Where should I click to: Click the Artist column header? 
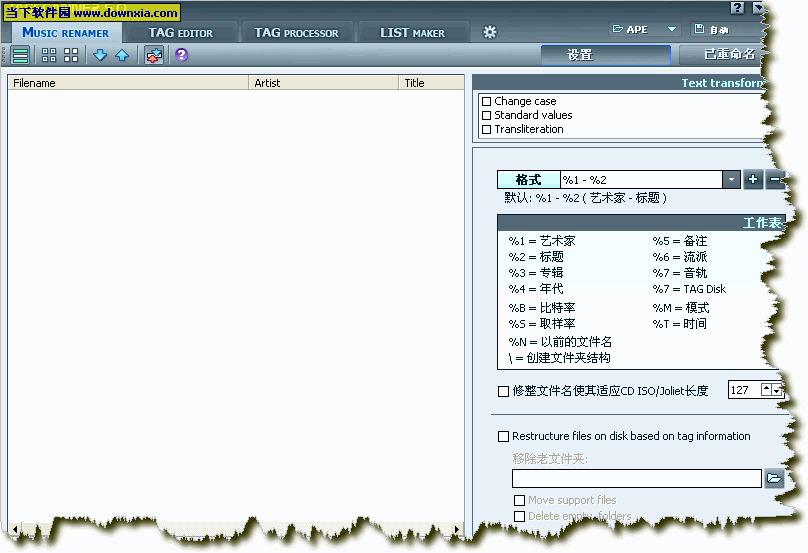coord(323,83)
